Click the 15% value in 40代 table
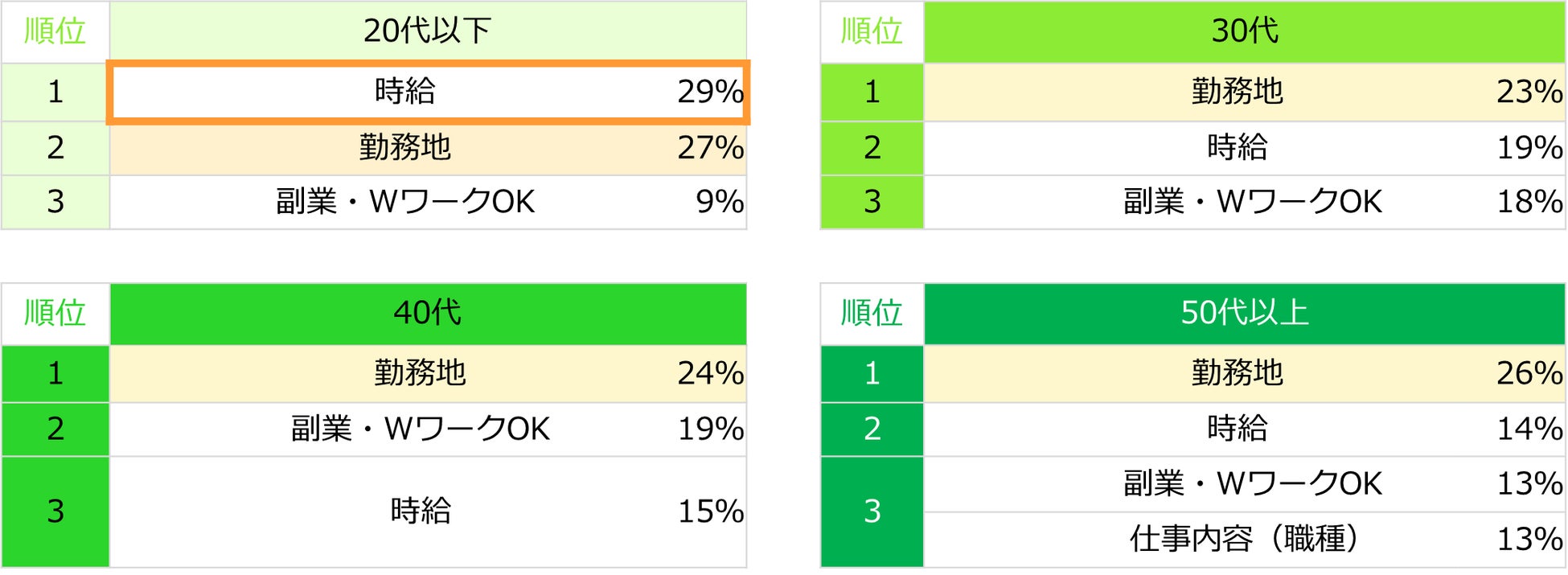This screenshot has height=575, width=1568. coord(710,511)
